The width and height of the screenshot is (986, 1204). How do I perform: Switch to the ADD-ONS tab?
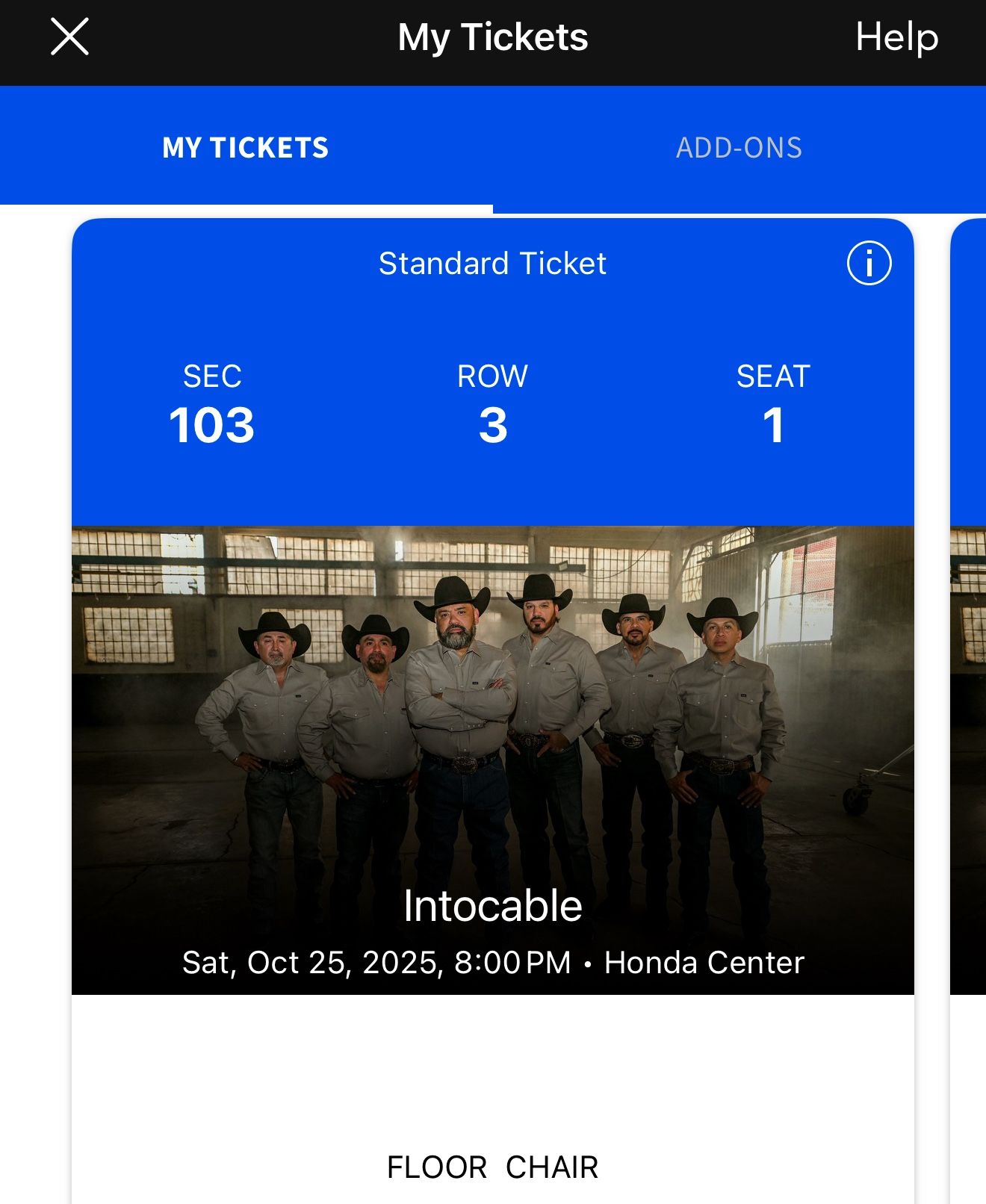(739, 148)
